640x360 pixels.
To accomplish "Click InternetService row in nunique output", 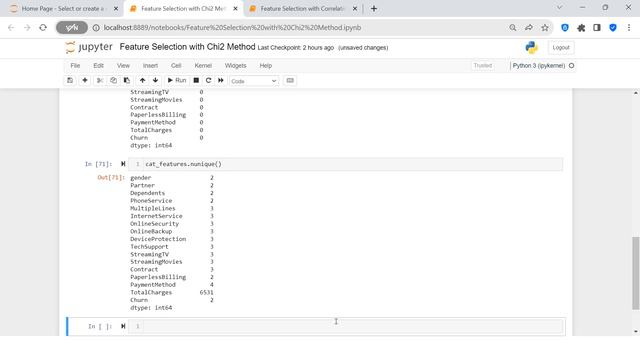I will [x=172, y=216].
